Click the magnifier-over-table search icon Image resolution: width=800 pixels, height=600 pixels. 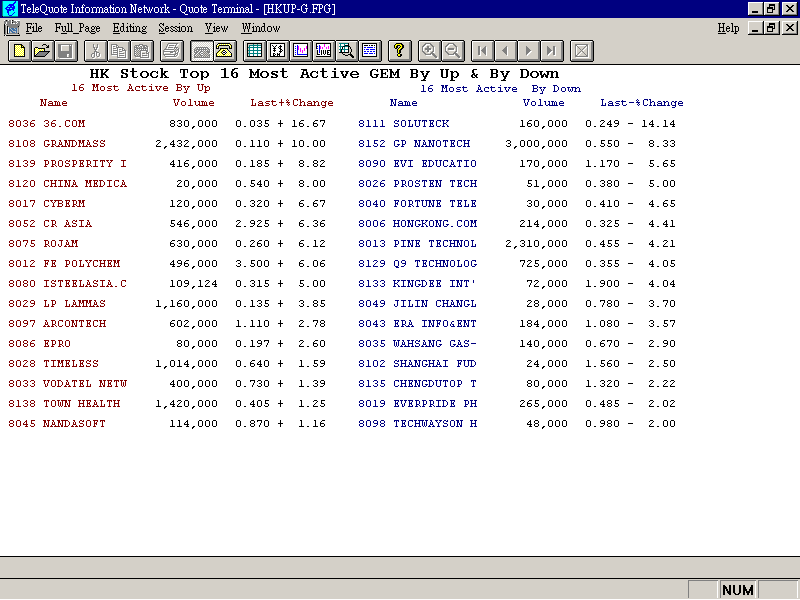coord(347,51)
